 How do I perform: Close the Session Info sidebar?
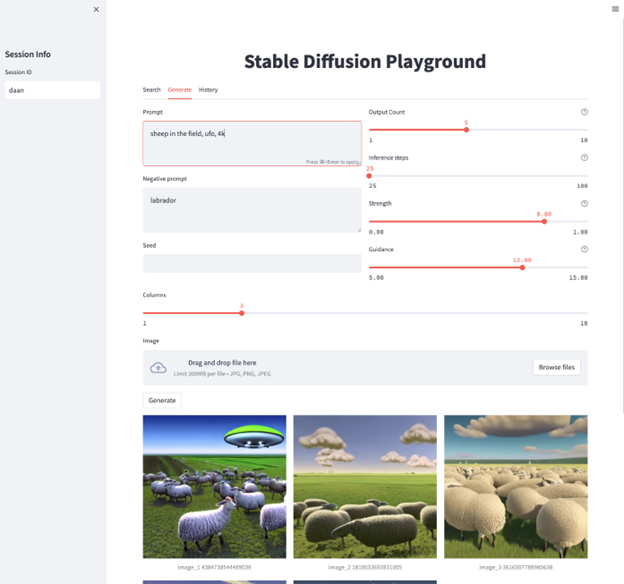(96, 10)
